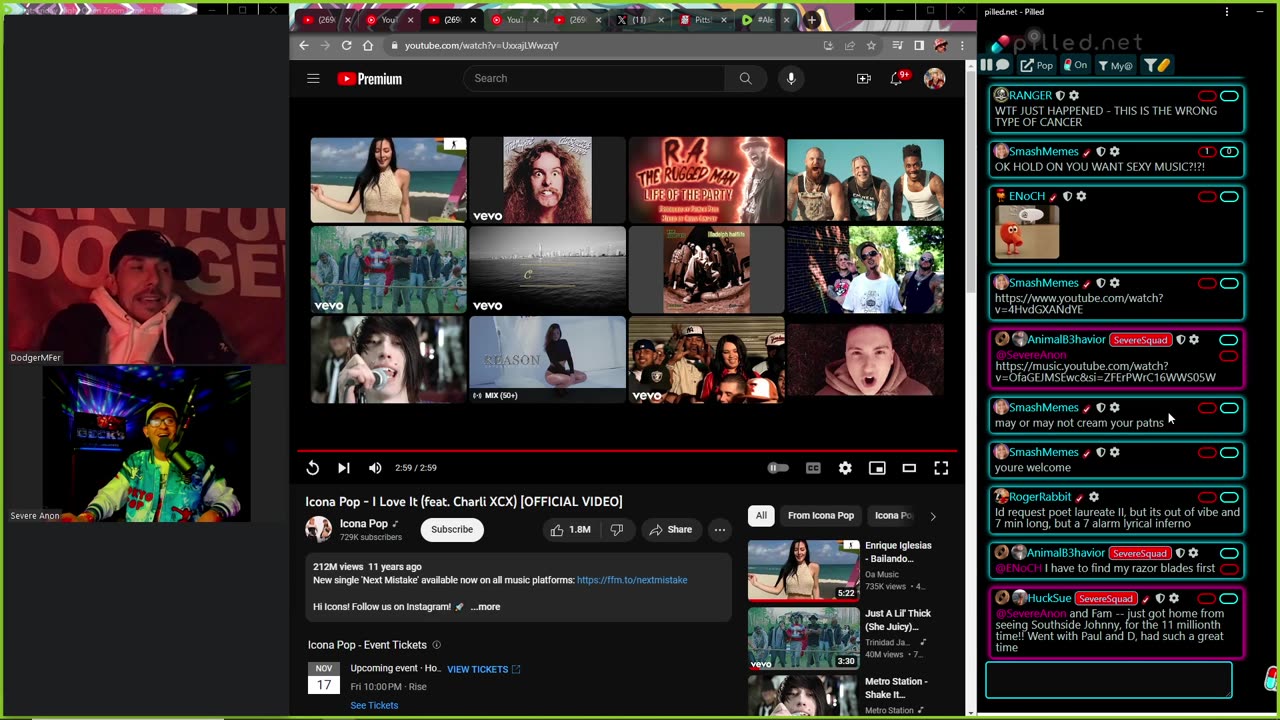The width and height of the screenshot is (1280, 720).
Task: Mute the video volume
Action: coord(375,468)
